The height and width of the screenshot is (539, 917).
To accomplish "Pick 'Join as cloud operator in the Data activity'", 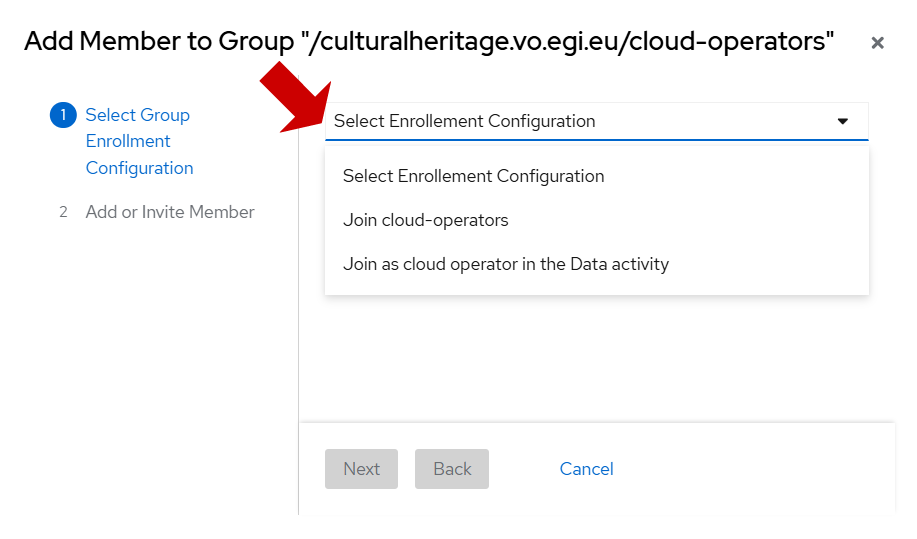I will pos(597,264).
